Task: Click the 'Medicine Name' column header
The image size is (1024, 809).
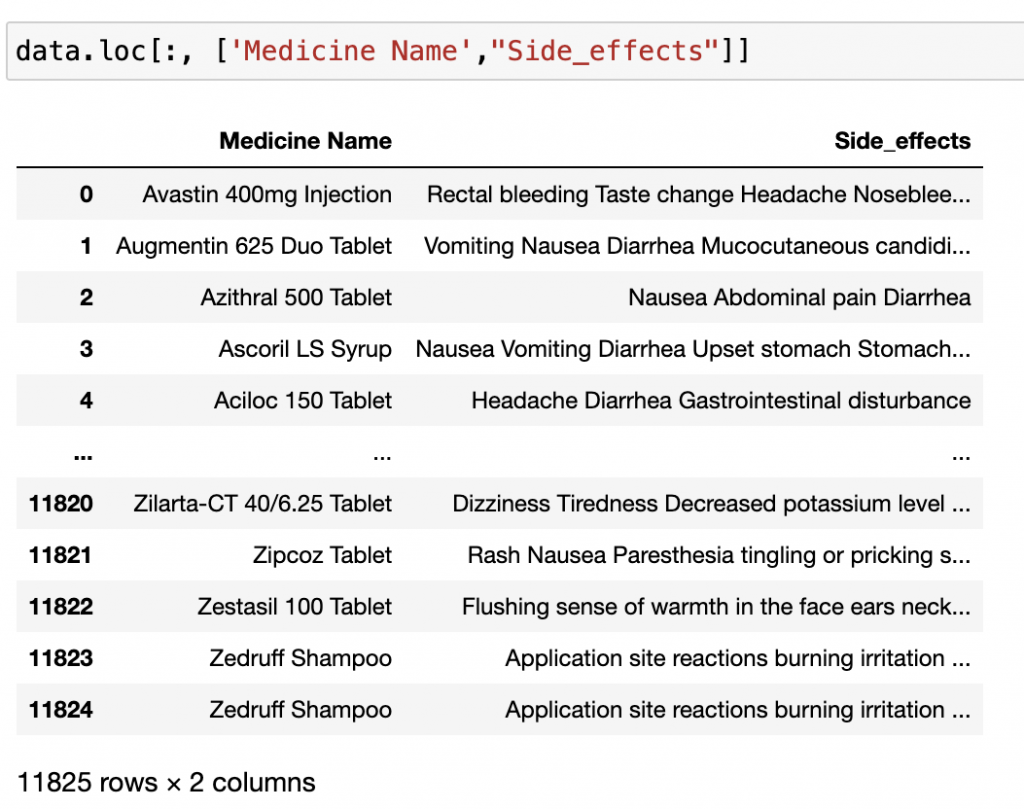Action: (x=305, y=141)
